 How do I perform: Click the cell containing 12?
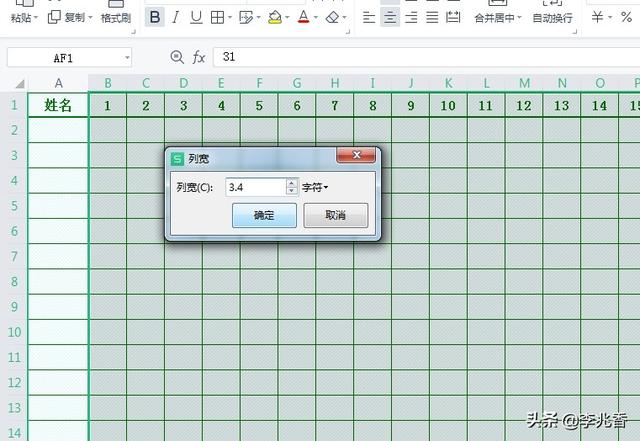(x=524, y=105)
